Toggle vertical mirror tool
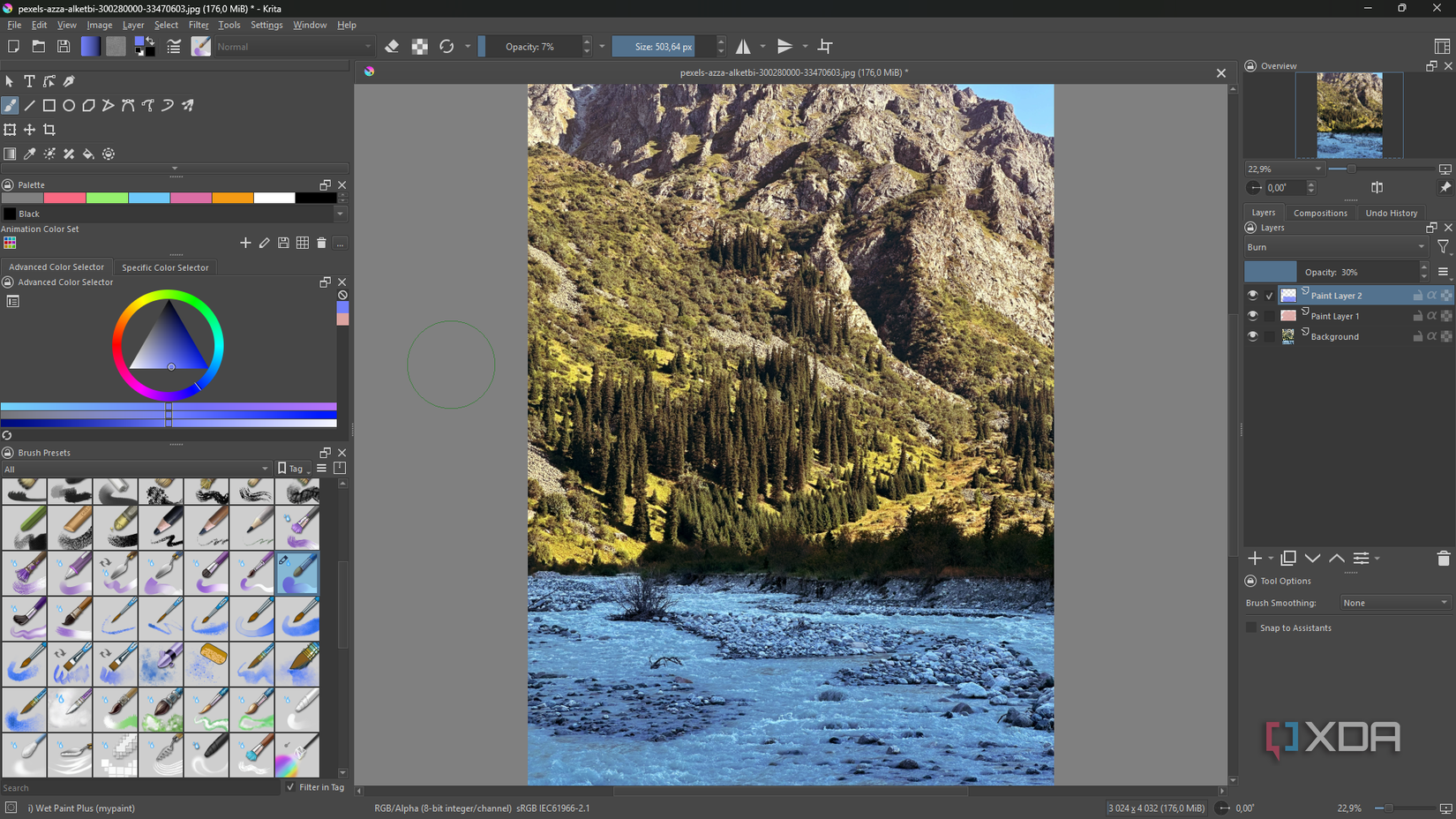Image resolution: width=1456 pixels, height=819 pixels. (784, 46)
